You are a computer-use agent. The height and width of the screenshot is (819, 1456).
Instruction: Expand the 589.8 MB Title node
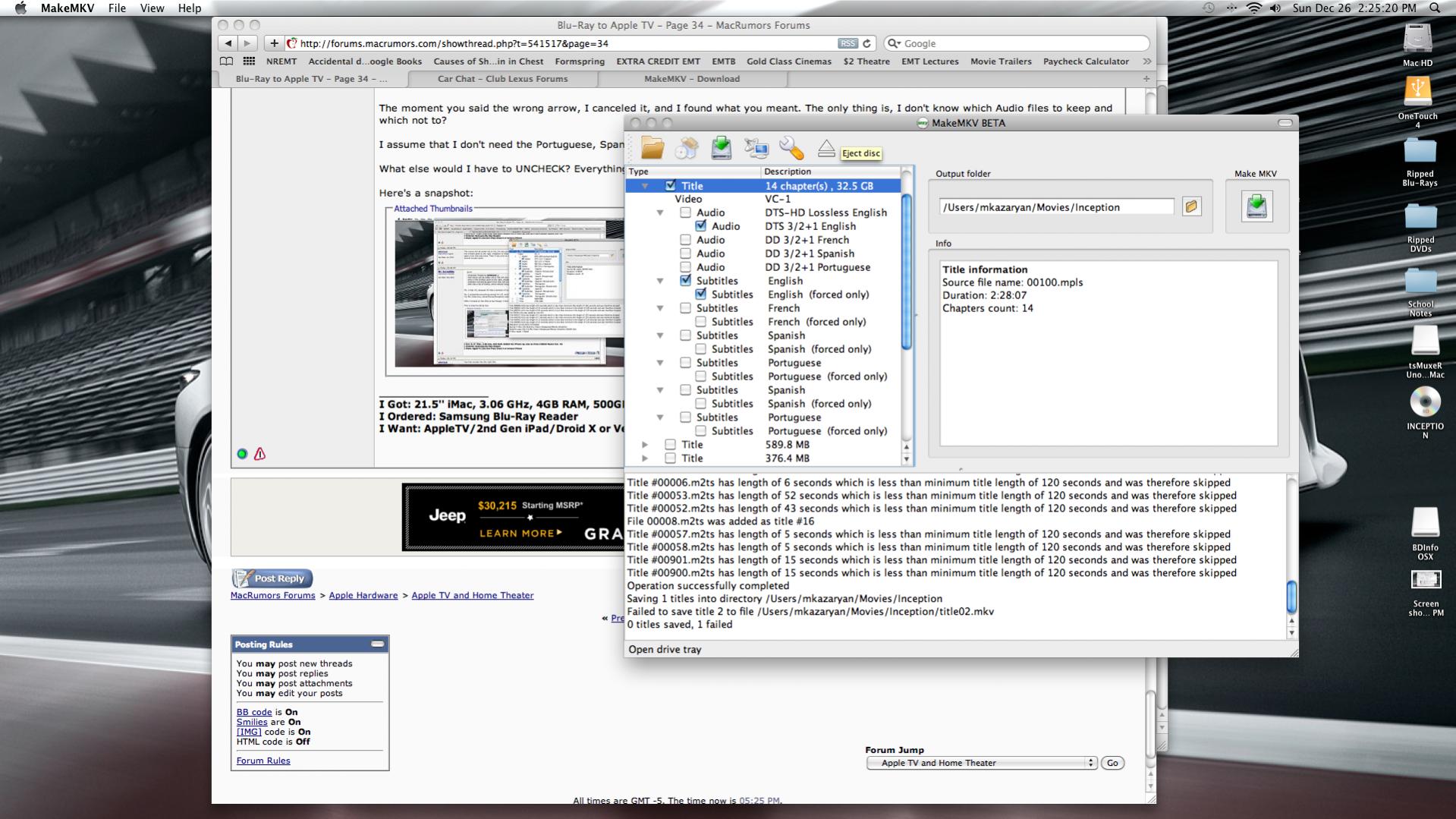(645, 445)
